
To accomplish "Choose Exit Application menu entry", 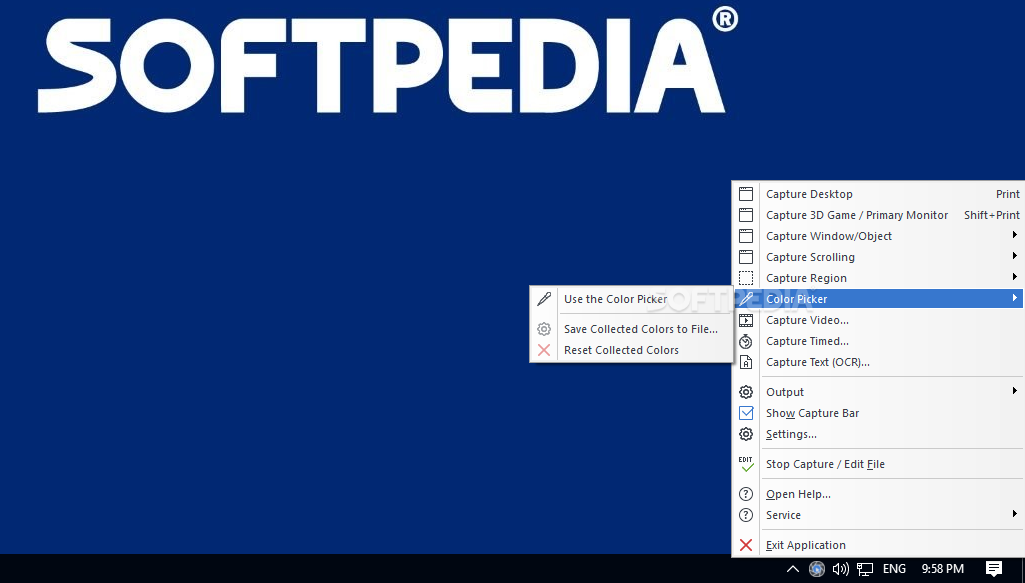I will (x=879, y=545).
